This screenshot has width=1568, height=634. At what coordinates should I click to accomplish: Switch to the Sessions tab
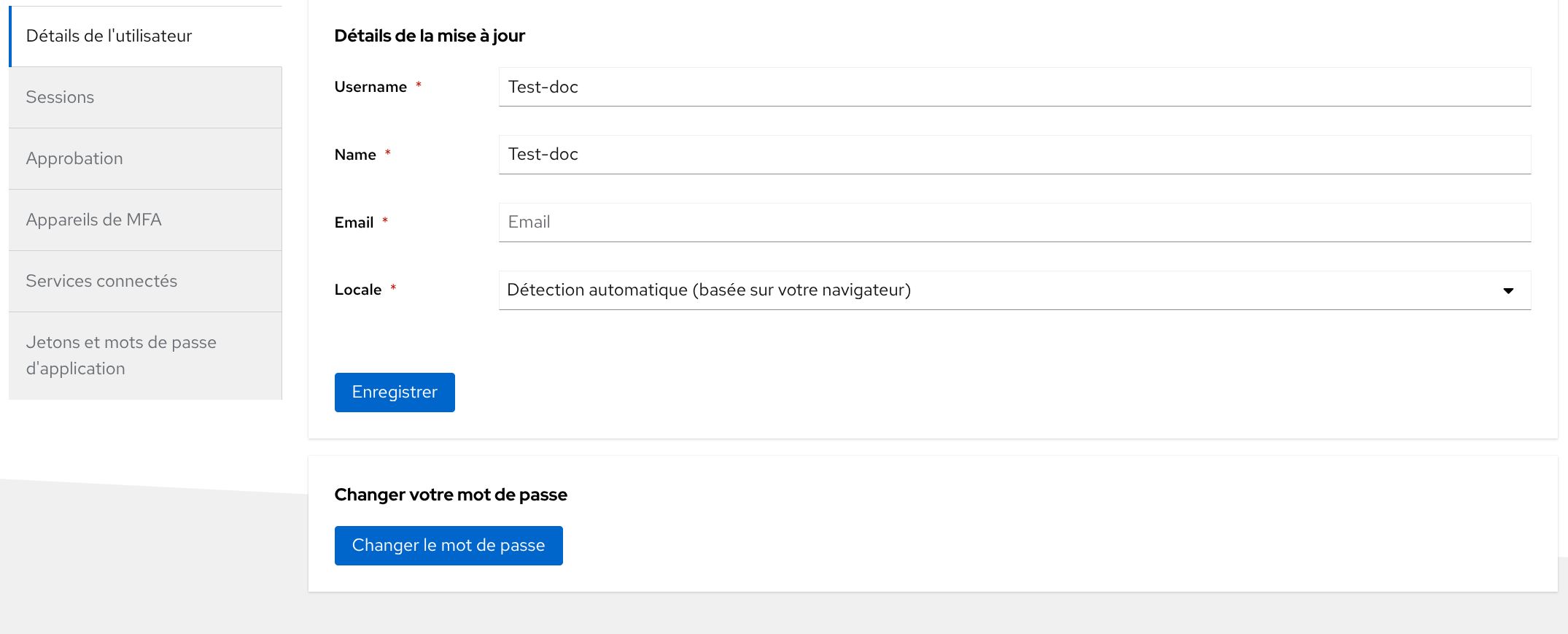pos(61,98)
